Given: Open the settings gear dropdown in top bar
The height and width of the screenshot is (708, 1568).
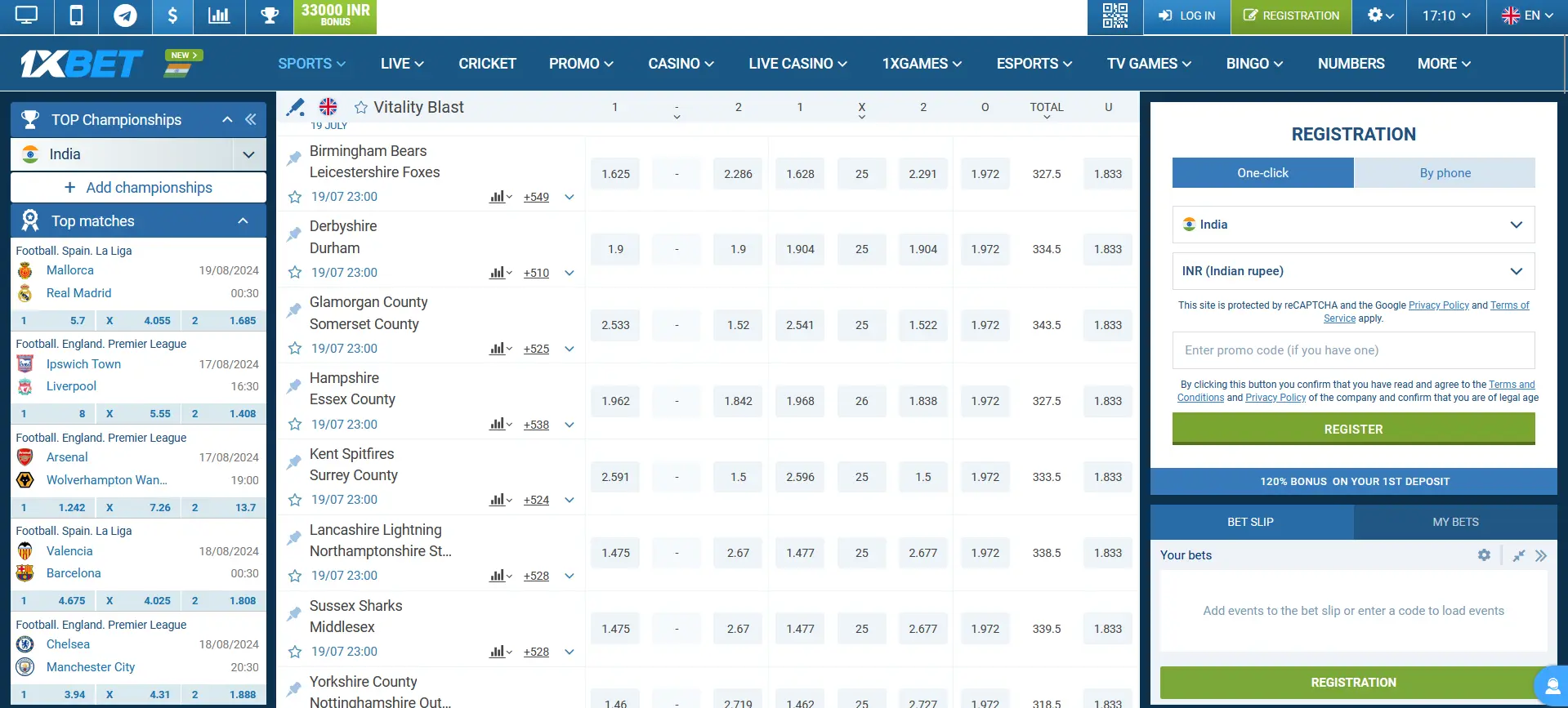Looking at the screenshot, I should click(1380, 16).
